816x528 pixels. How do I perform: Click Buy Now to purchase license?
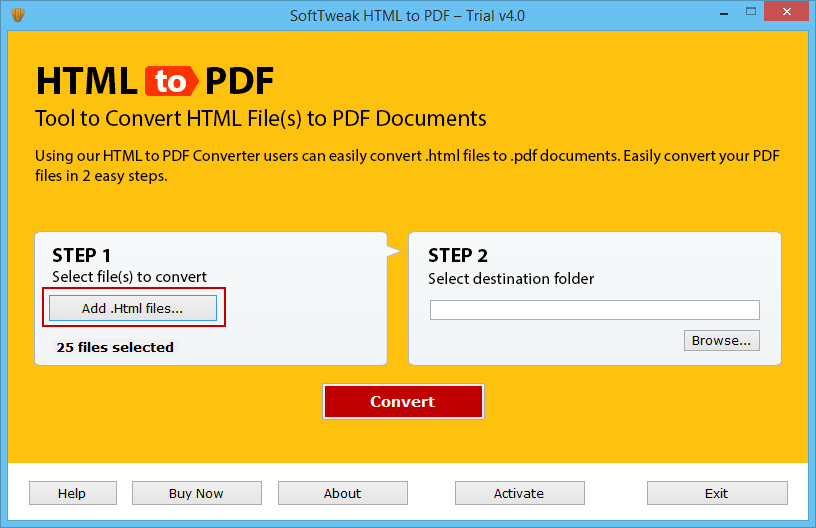point(196,493)
